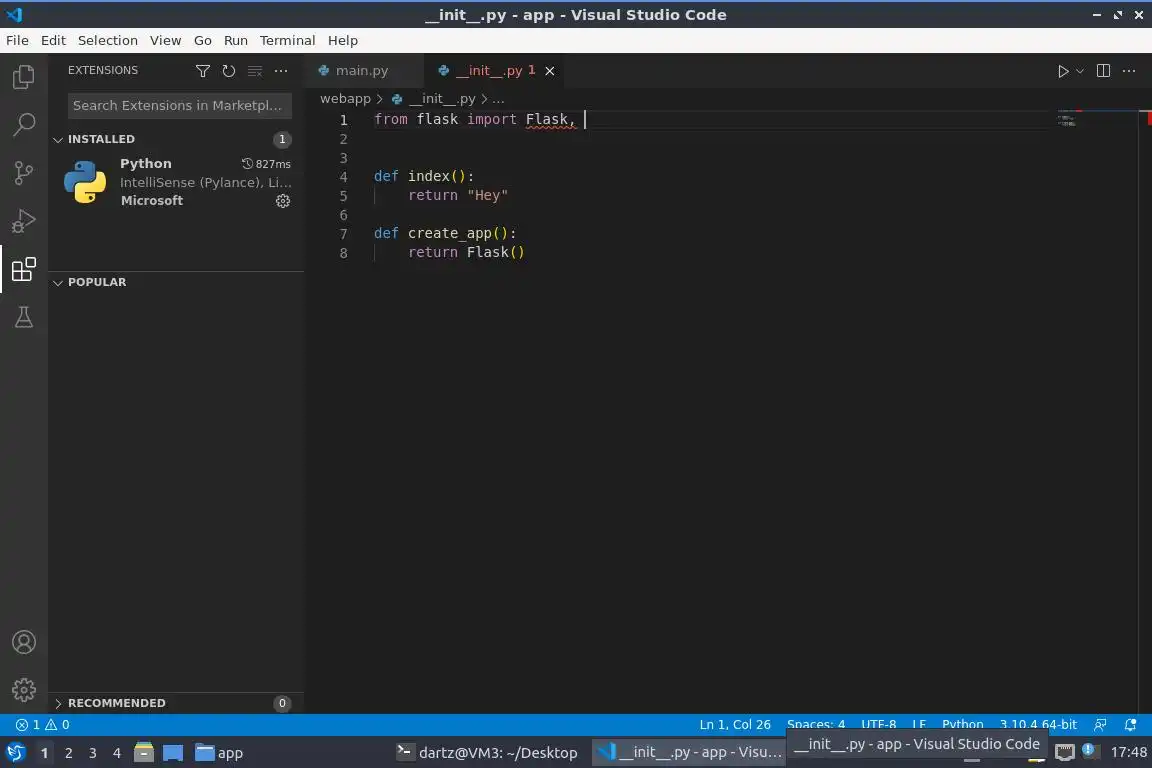Select the Extensions view icon
Viewport: 1152px width, 768px height.
pyautogui.click(x=24, y=270)
